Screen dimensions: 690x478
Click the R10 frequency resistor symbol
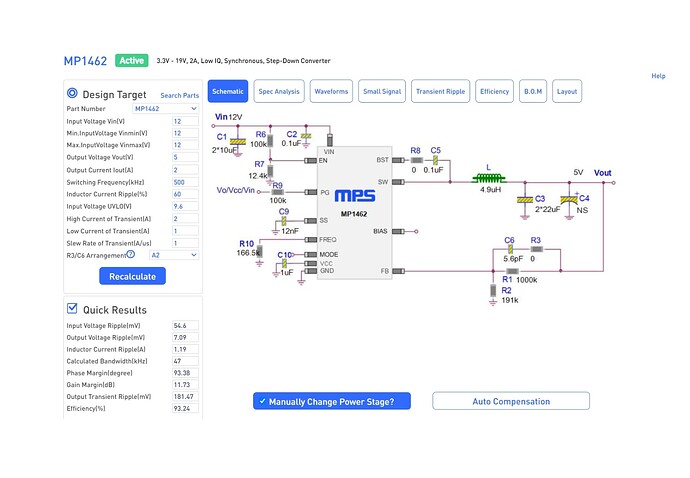tap(259, 251)
